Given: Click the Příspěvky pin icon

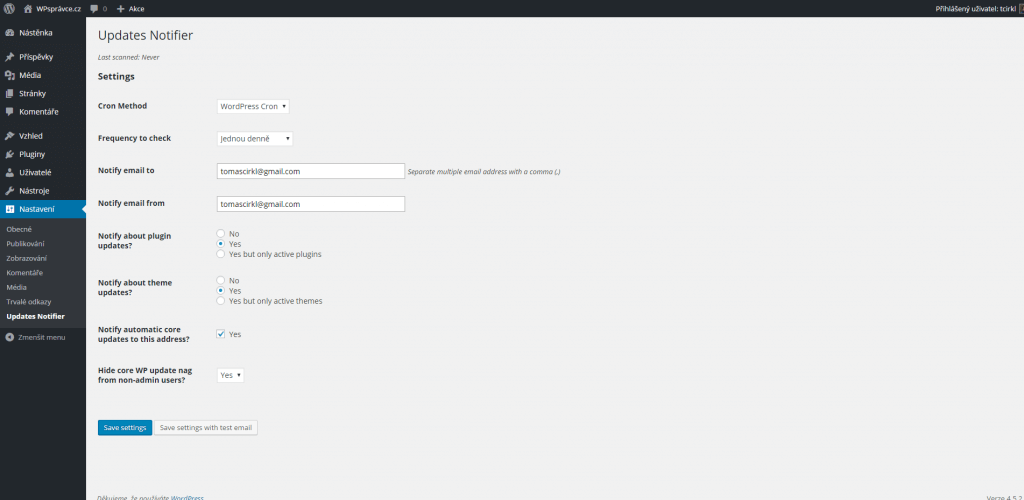Looking at the screenshot, I should coord(9,57).
